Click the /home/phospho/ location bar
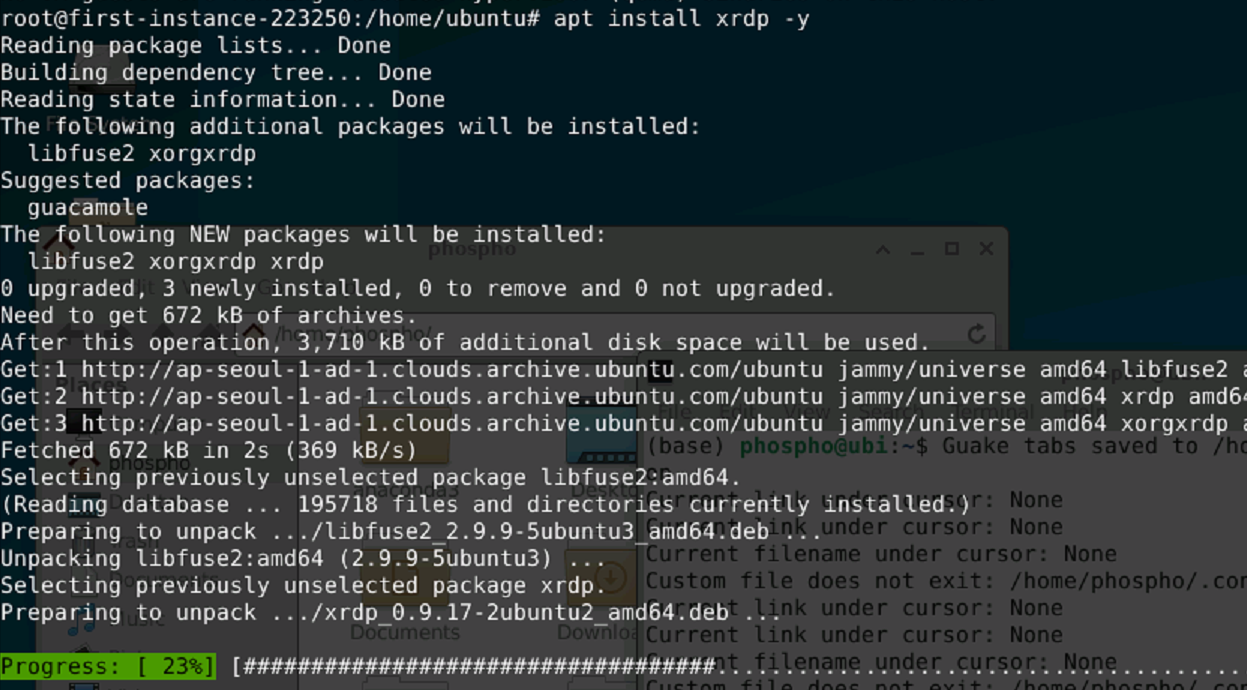 (x=610, y=333)
